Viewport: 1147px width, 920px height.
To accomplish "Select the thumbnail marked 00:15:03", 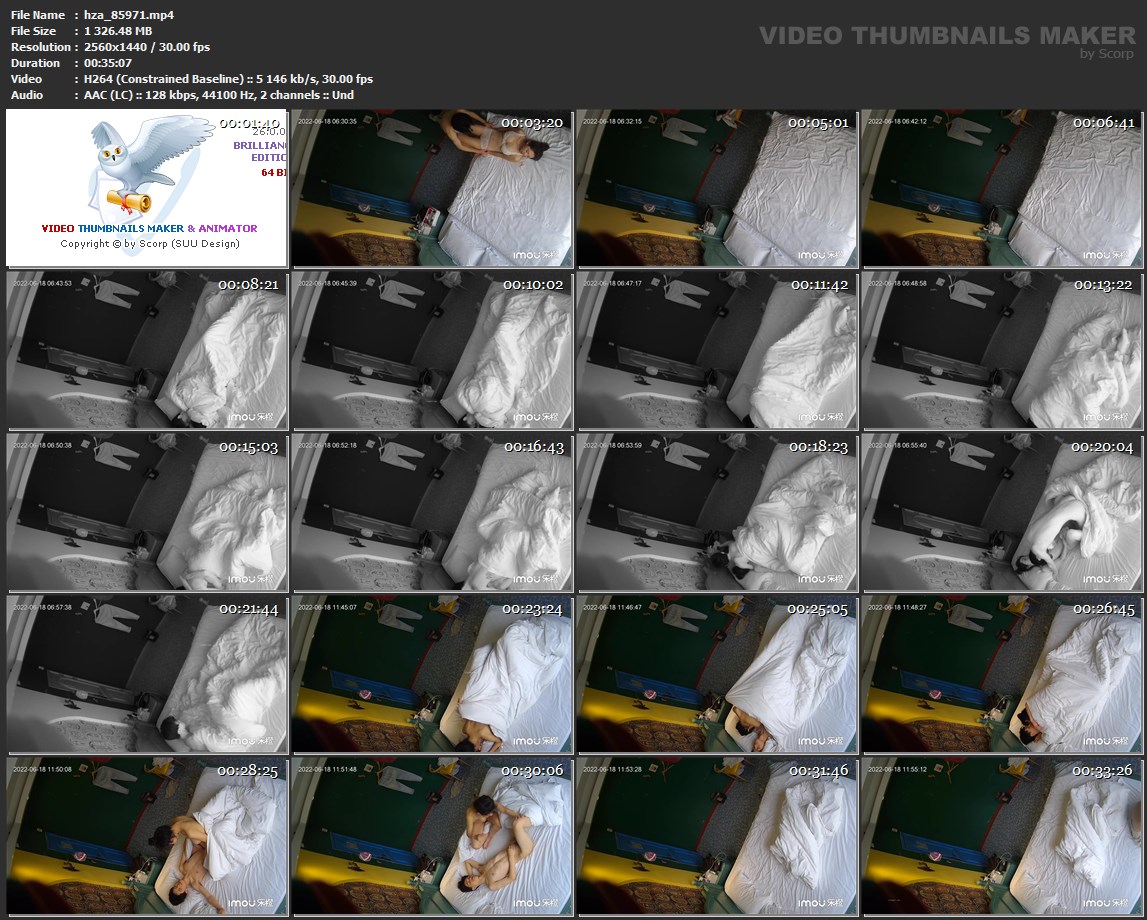I will click(x=146, y=512).
